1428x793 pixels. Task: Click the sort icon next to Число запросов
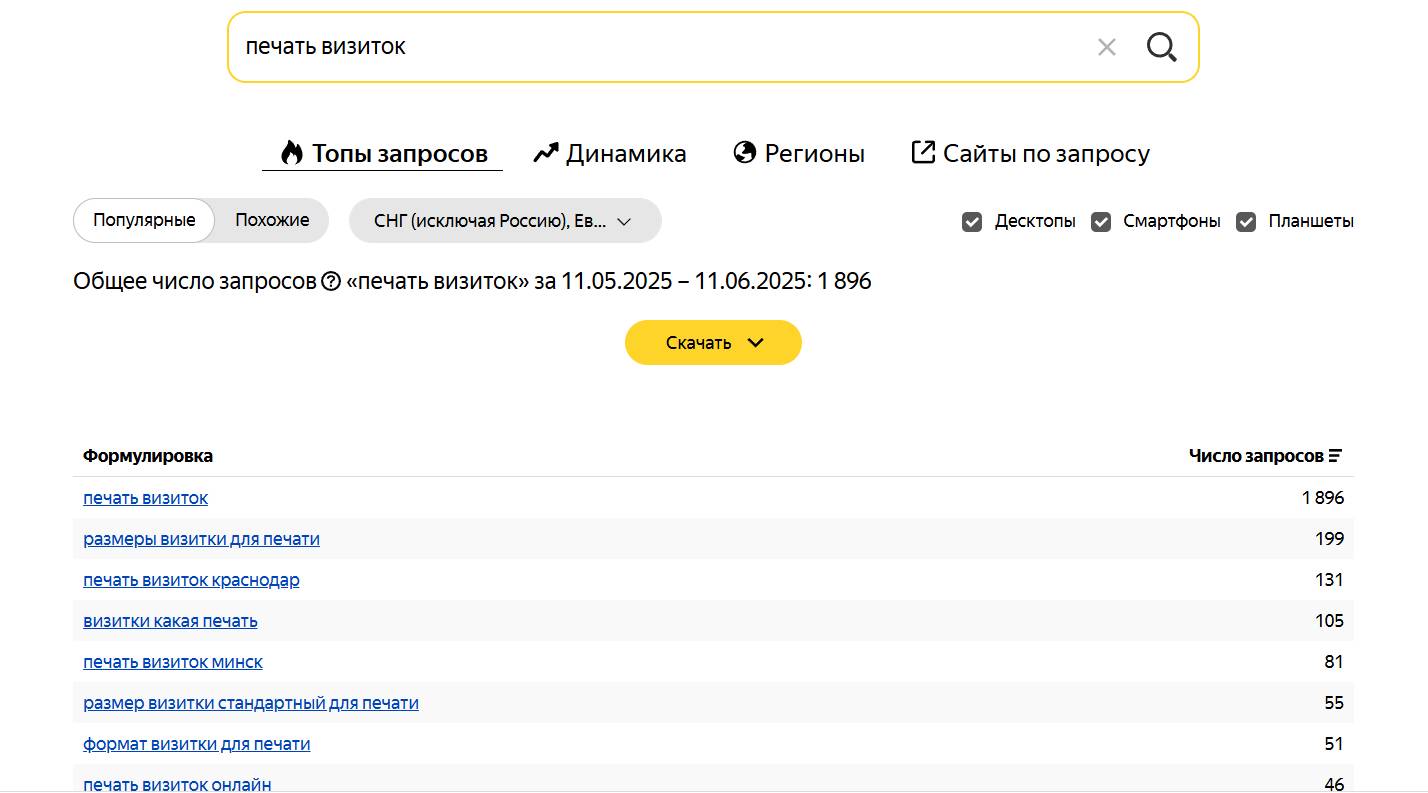click(1335, 456)
